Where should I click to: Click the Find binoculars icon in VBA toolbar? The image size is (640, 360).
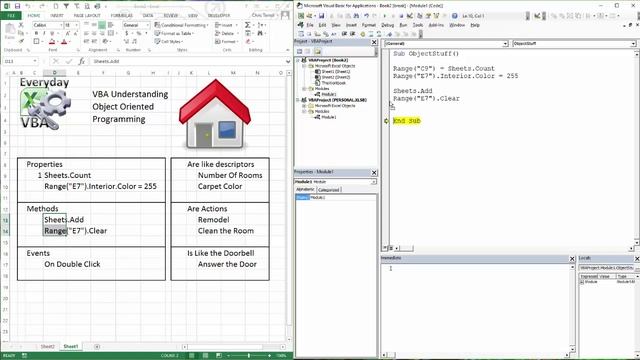(356, 16)
